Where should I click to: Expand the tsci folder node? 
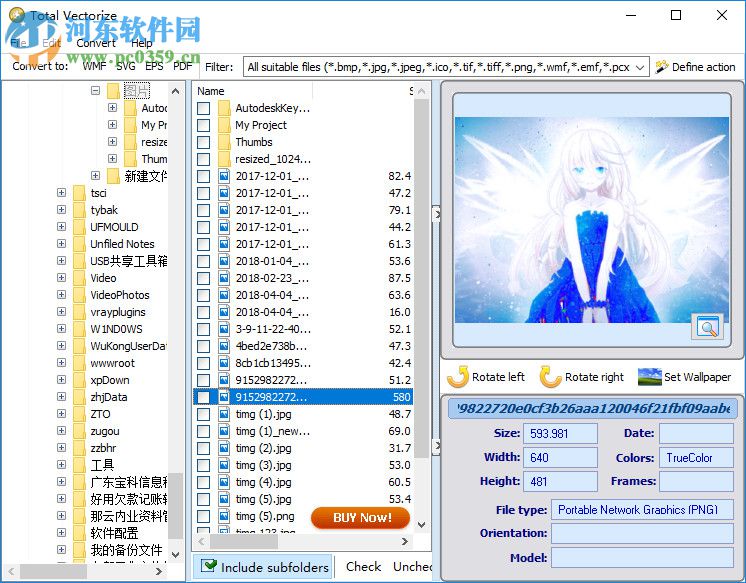61,193
